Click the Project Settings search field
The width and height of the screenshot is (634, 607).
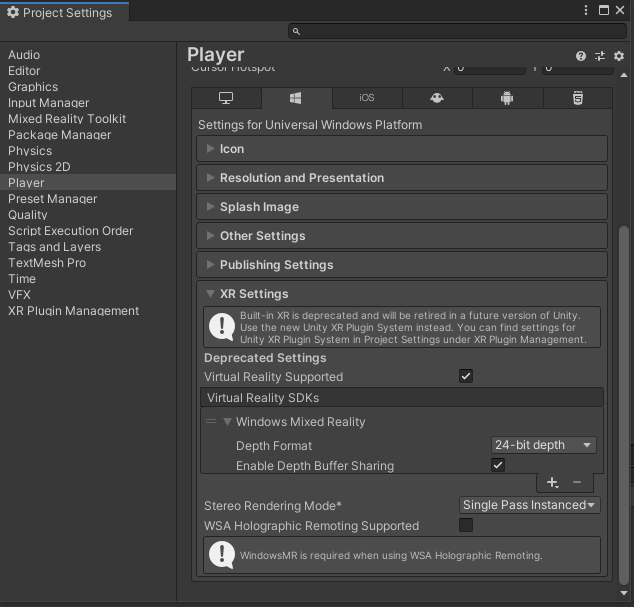point(457,32)
